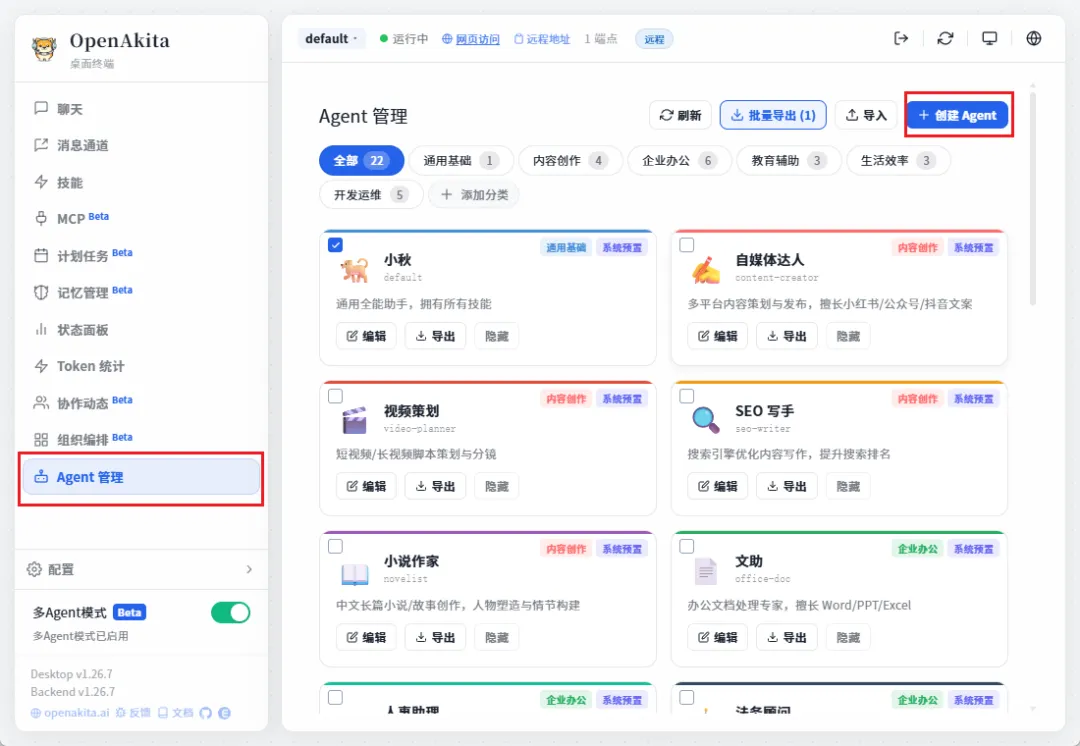Click the 导入 import button
This screenshot has width=1080, height=746.
[866, 115]
